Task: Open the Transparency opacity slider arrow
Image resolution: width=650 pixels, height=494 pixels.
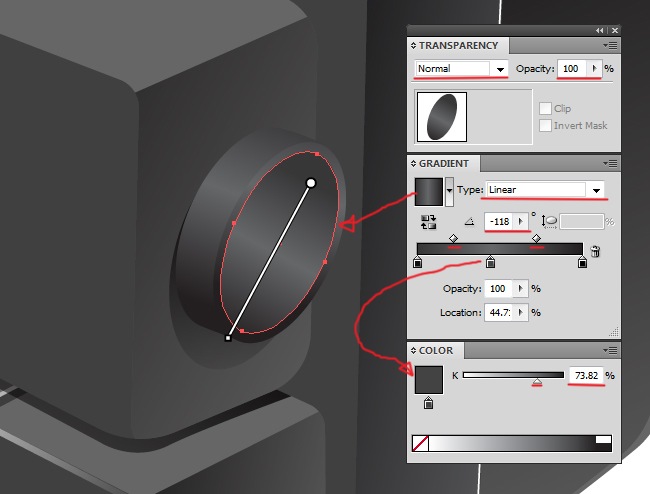Action: tap(594, 69)
